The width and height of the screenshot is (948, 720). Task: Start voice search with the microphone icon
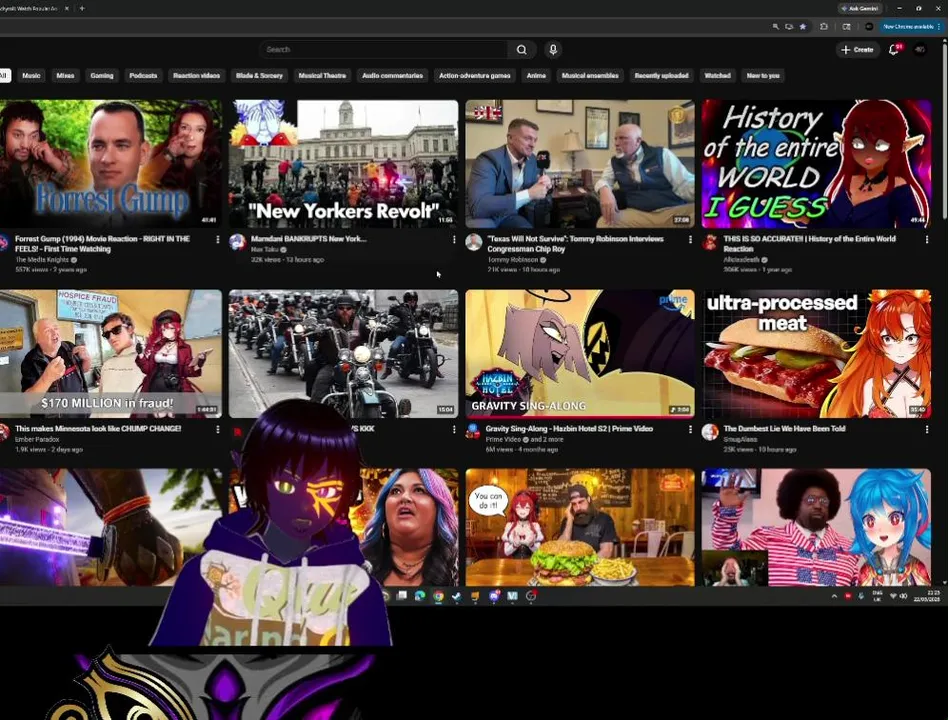(x=553, y=50)
